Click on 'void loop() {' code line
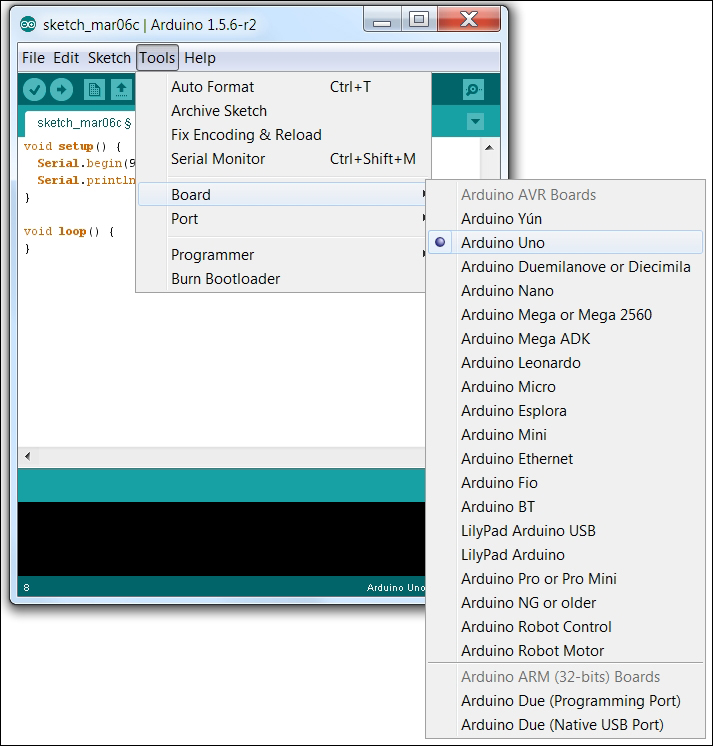 (69, 231)
